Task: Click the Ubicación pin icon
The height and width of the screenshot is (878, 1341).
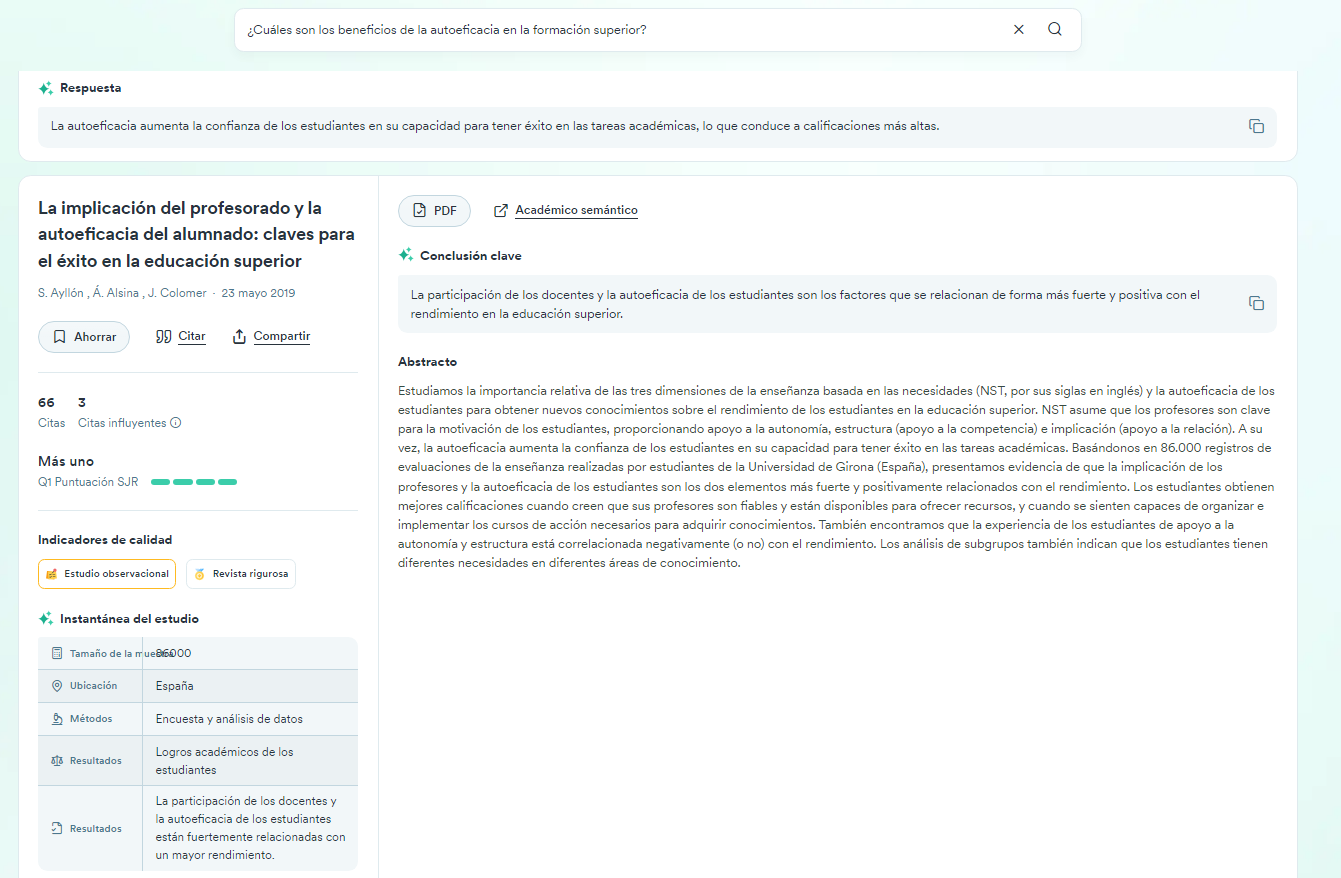Action: coord(57,686)
